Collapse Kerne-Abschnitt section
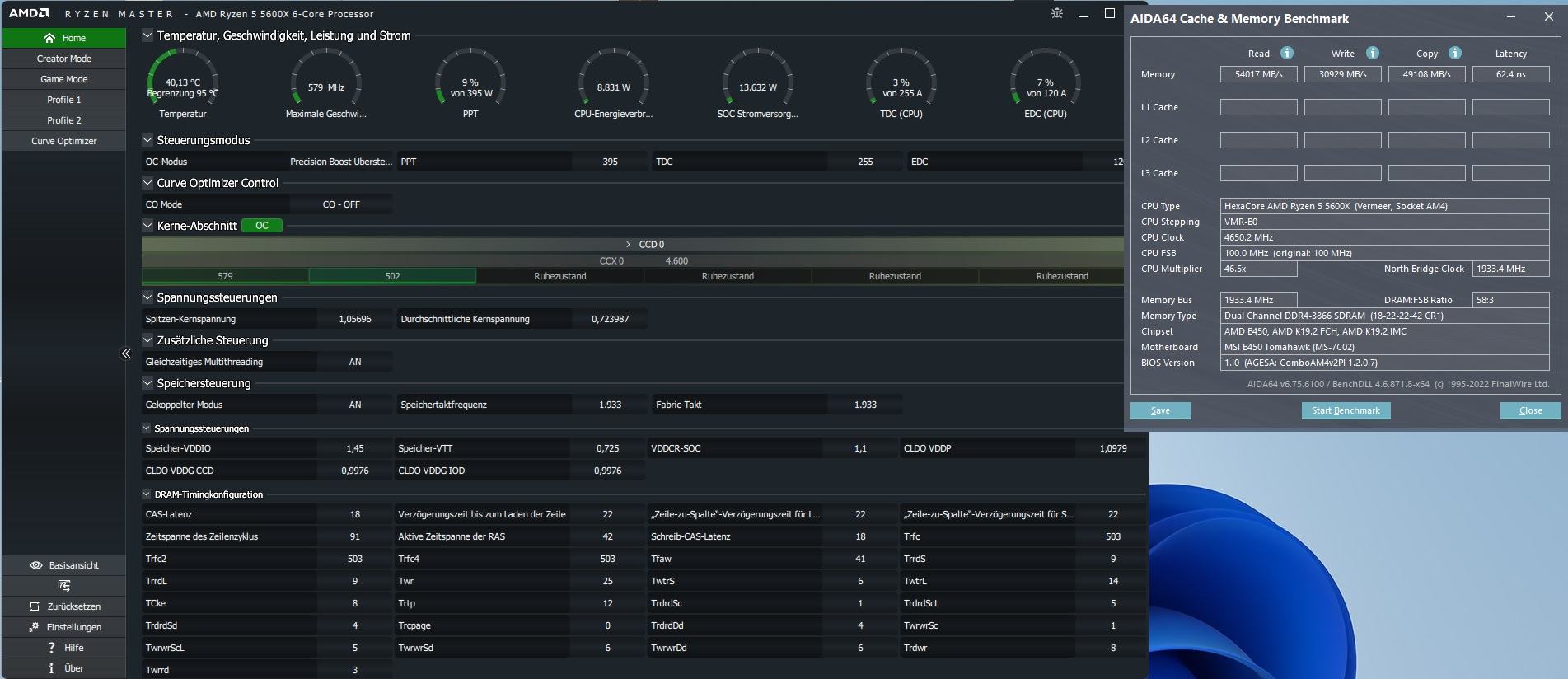 tap(147, 226)
